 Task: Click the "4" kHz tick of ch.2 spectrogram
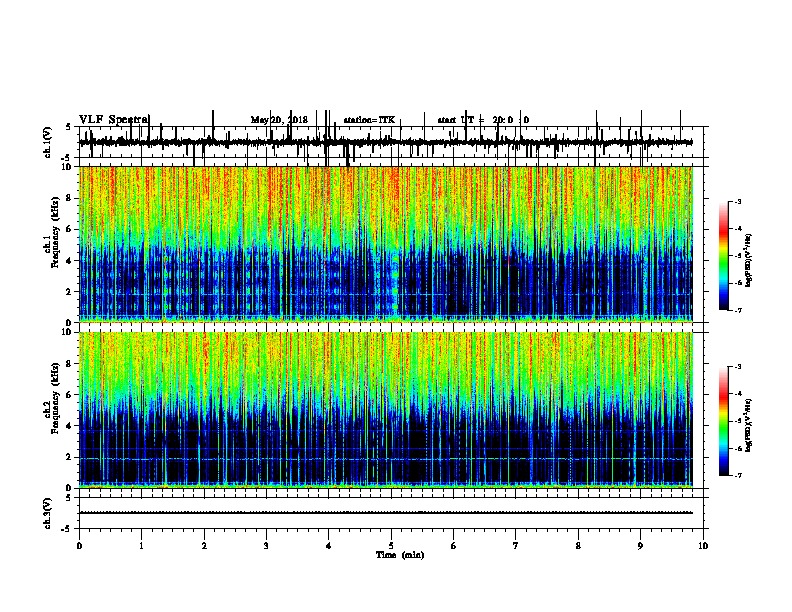[70, 426]
